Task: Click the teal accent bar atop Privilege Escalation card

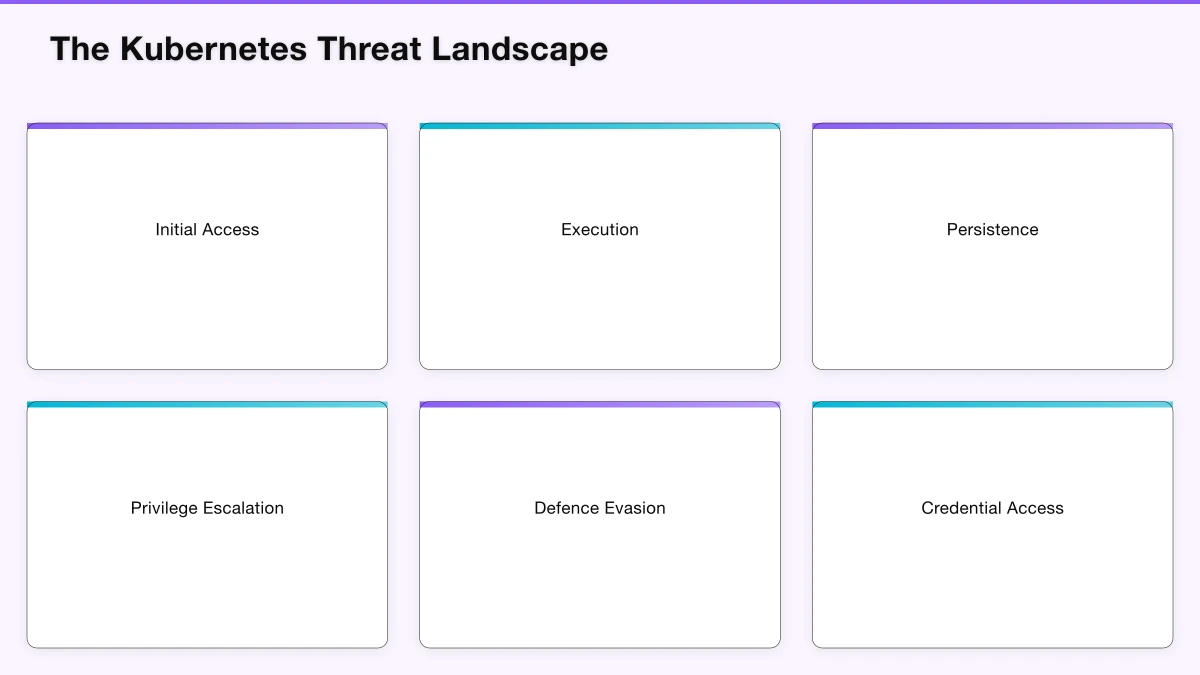Action: pyautogui.click(x=207, y=405)
